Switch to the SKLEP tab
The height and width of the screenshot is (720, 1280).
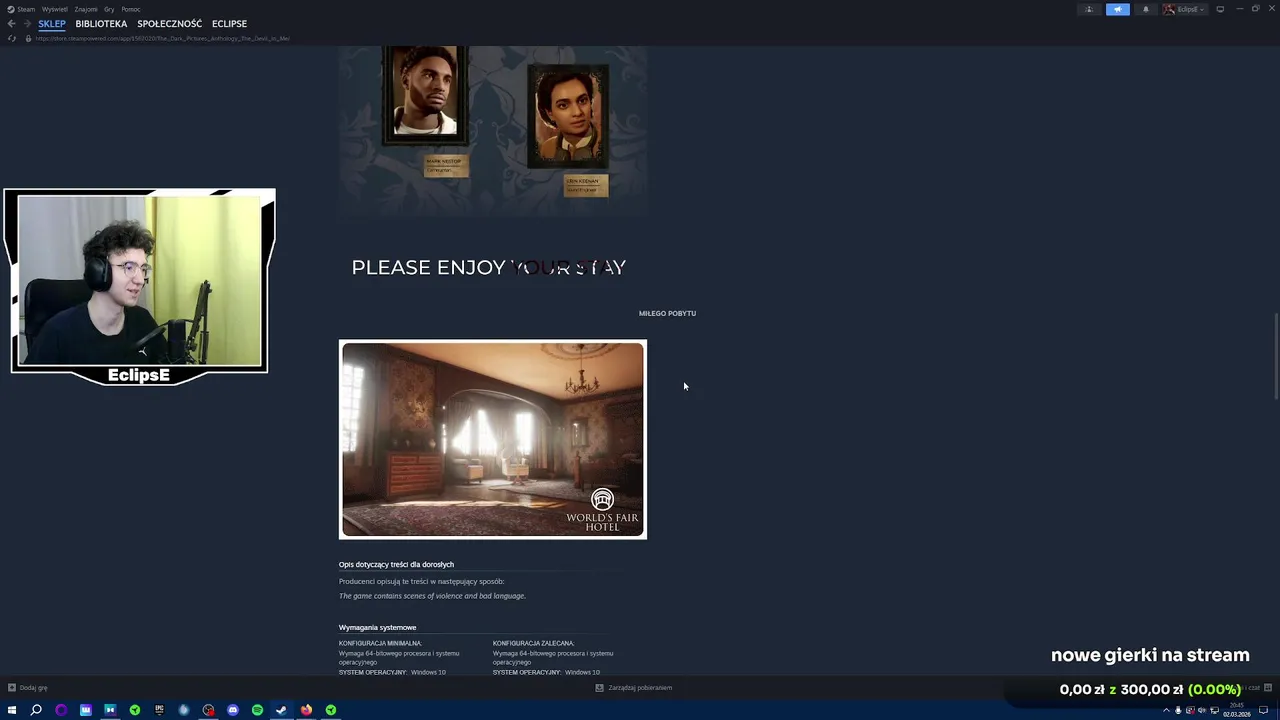click(52, 24)
